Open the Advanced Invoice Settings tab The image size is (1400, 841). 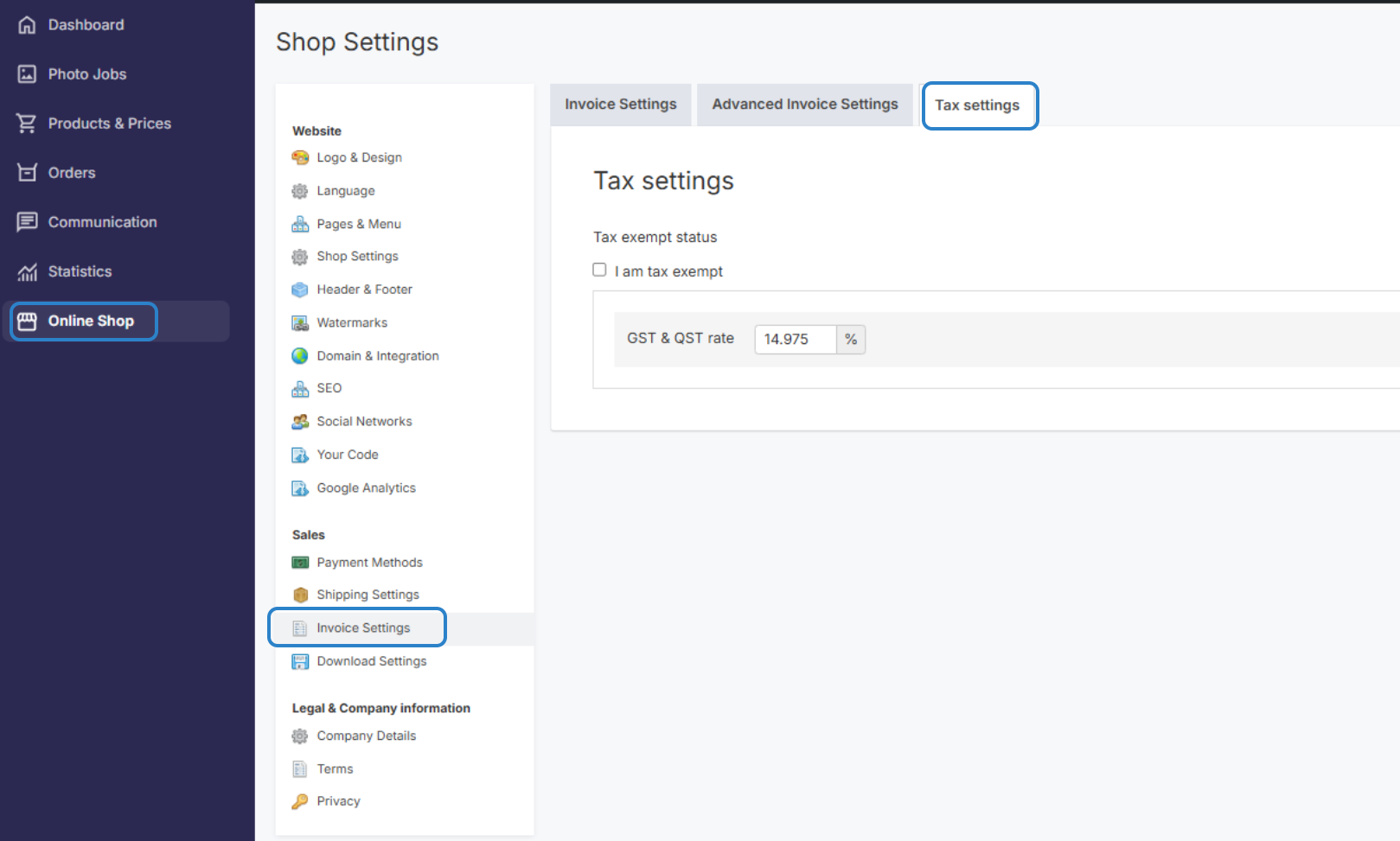point(805,105)
